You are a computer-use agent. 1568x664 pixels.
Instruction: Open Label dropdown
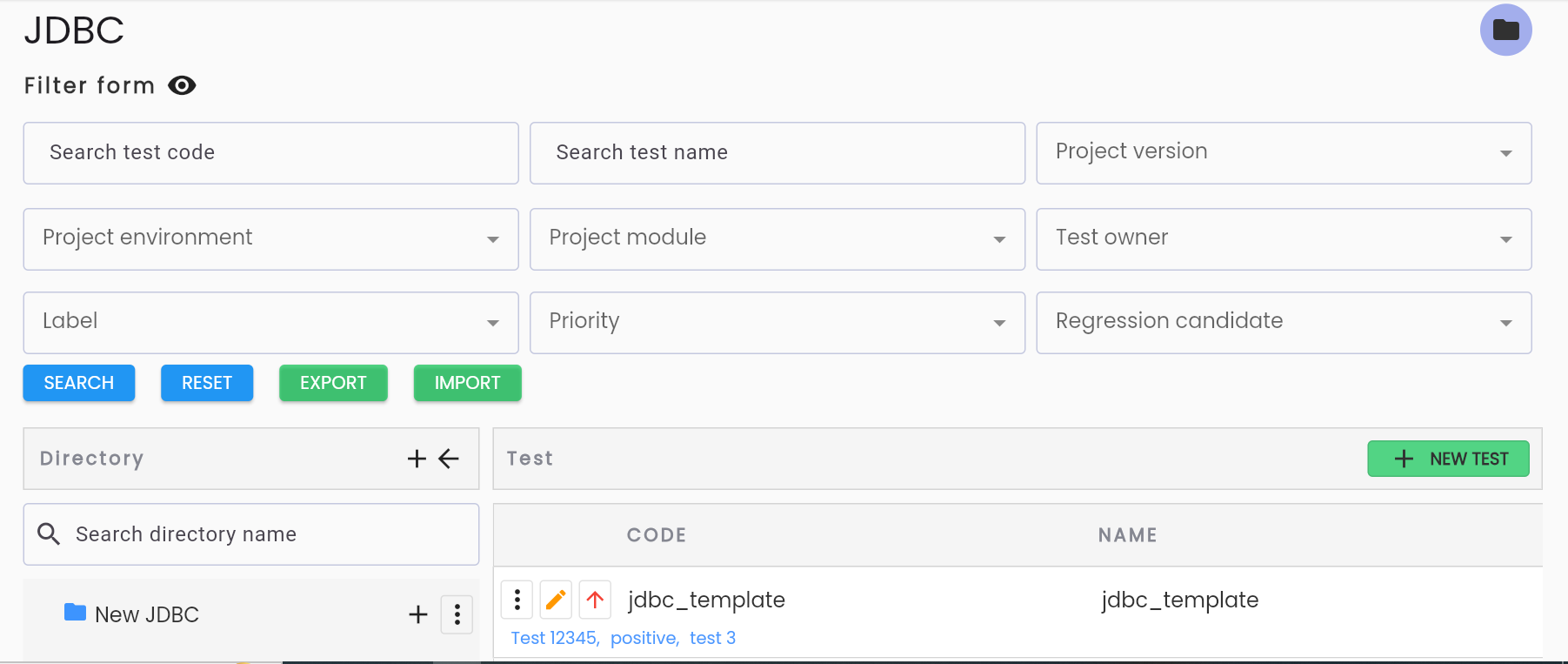[x=271, y=323]
